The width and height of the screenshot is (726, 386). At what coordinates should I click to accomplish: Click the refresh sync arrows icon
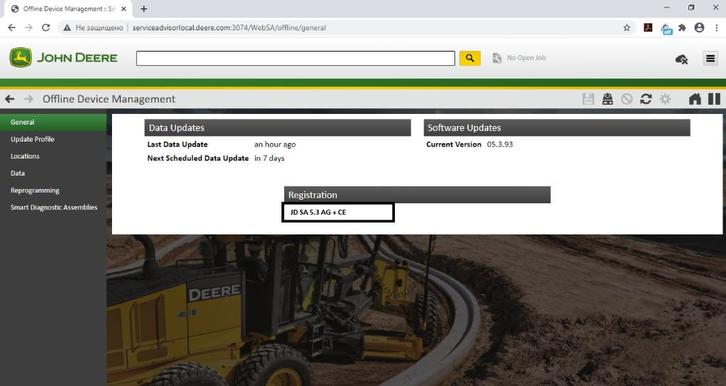tap(646, 99)
